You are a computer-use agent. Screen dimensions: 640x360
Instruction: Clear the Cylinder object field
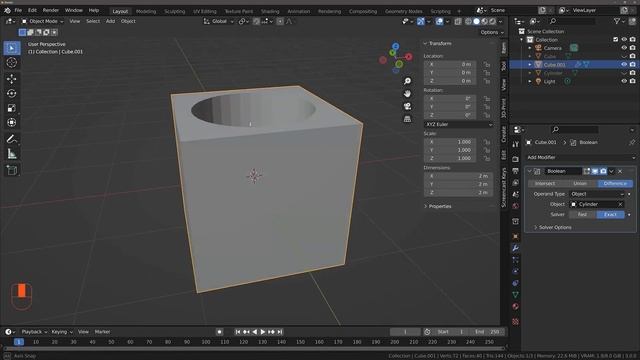[x=620, y=204]
